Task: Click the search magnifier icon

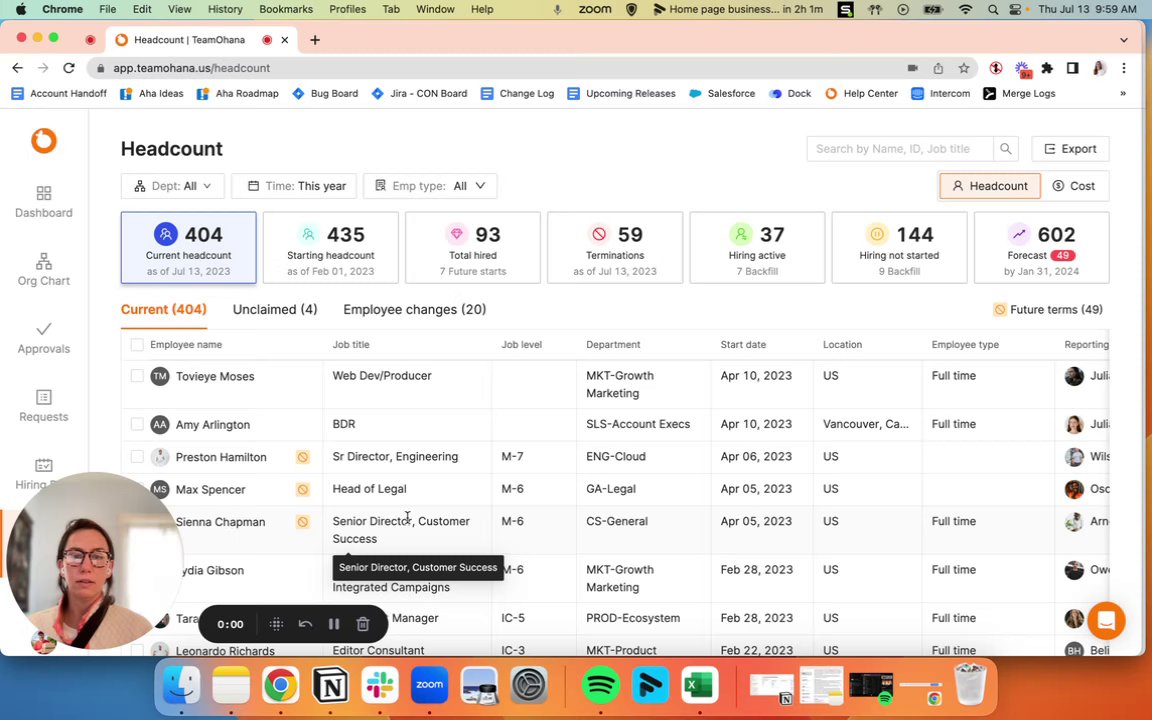Action: click(1005, 148)
